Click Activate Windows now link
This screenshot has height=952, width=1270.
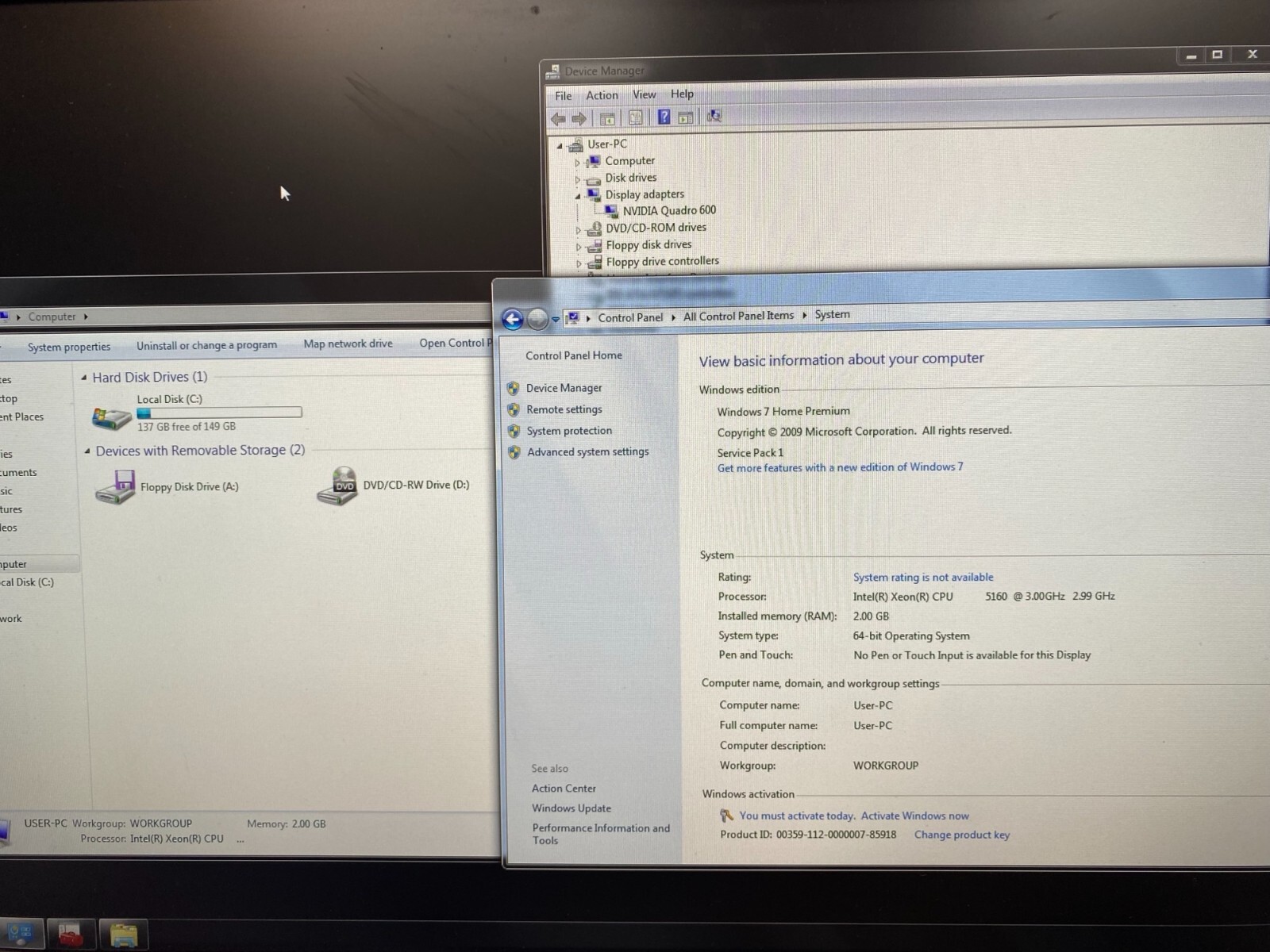(914, 816)
